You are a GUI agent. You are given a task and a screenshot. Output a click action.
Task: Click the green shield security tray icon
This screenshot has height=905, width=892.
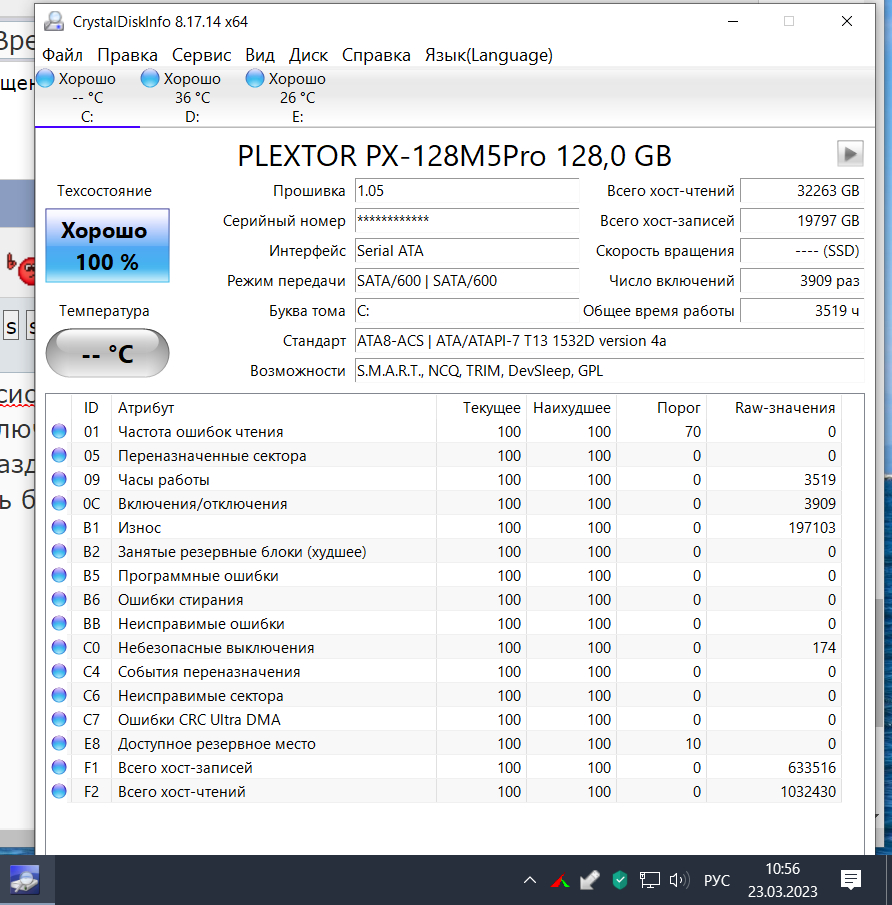pos(619,880)
